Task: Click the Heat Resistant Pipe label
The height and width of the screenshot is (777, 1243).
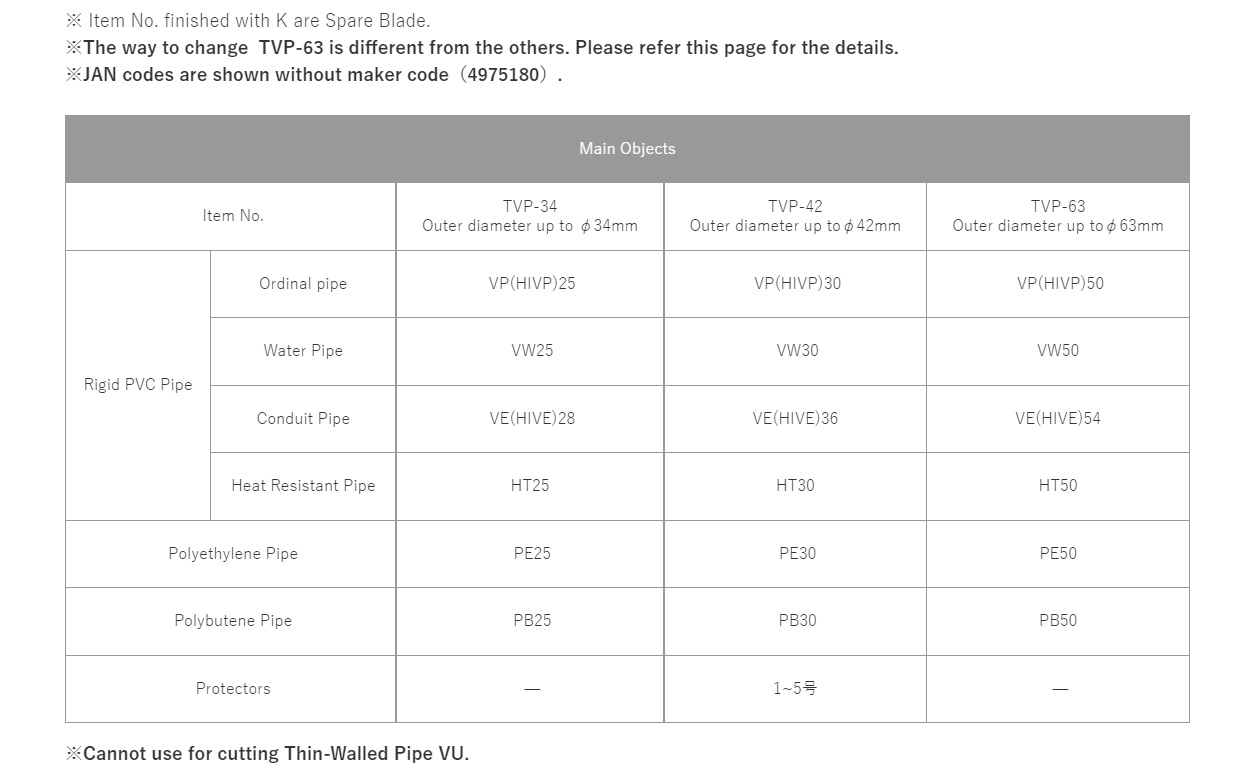Action: click(x=303, y=486)
